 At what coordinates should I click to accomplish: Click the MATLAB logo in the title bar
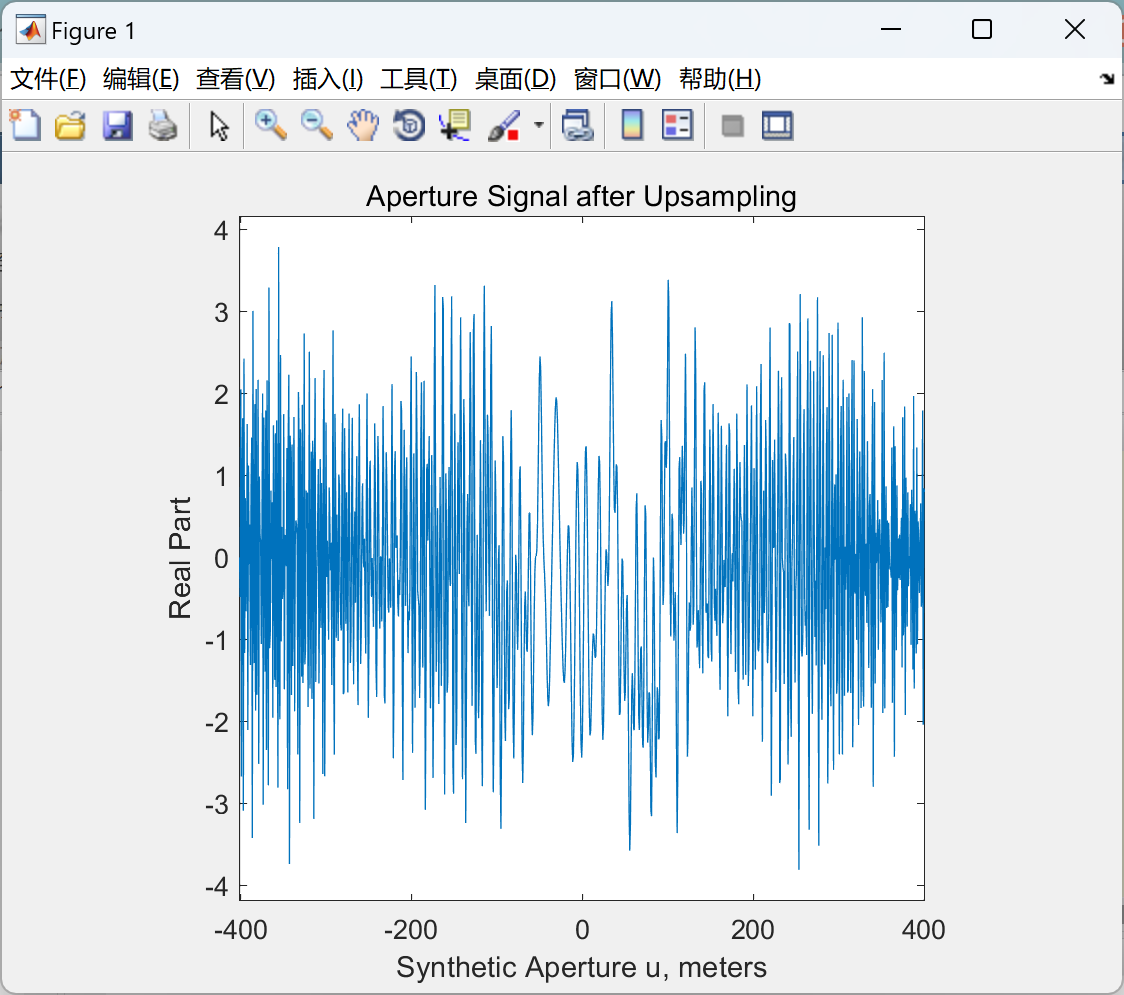click(x=30, y=30)
